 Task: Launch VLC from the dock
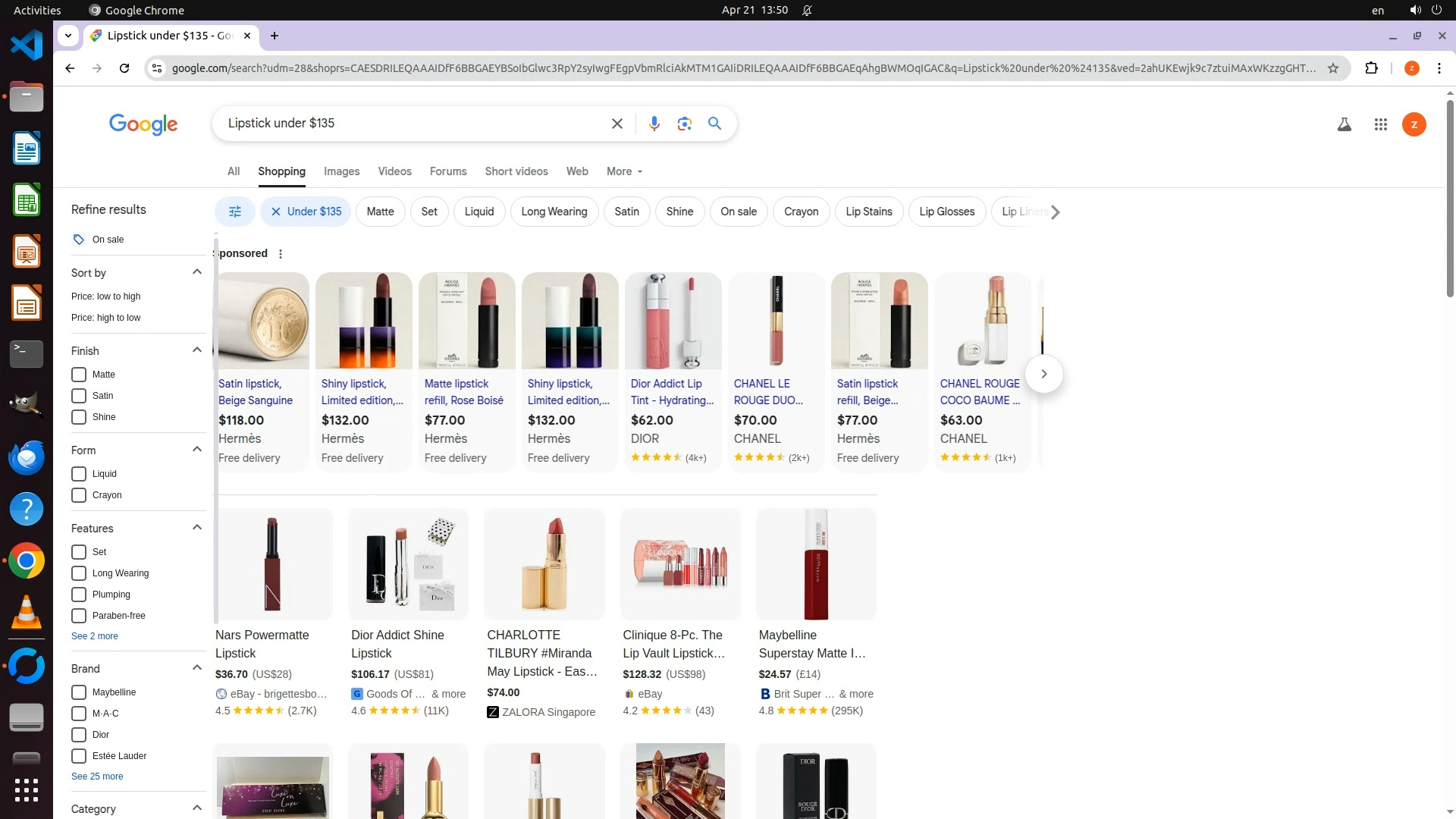27,613
